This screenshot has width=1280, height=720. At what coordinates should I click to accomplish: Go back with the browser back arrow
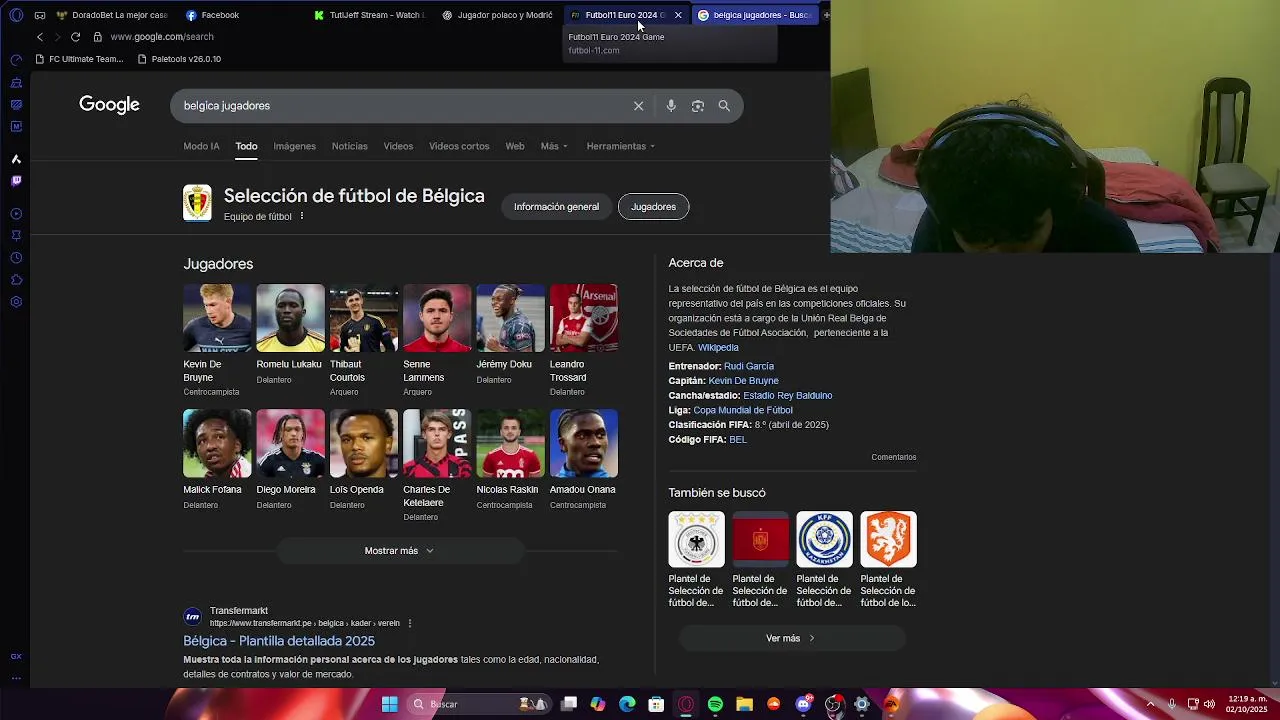point(40,37)
